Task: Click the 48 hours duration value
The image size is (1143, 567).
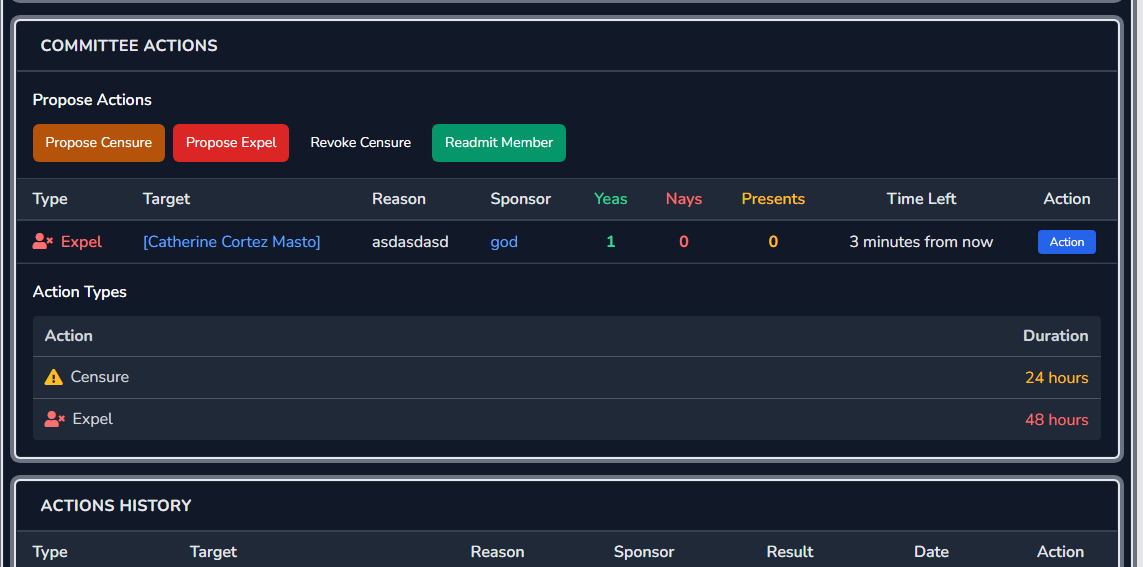Action: tap(1056, 420)
